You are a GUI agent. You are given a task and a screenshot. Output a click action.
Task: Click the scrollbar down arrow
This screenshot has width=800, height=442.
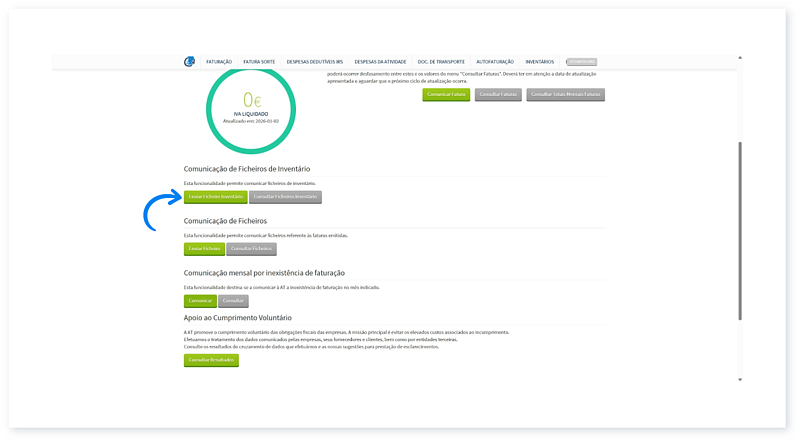point(740,380)
